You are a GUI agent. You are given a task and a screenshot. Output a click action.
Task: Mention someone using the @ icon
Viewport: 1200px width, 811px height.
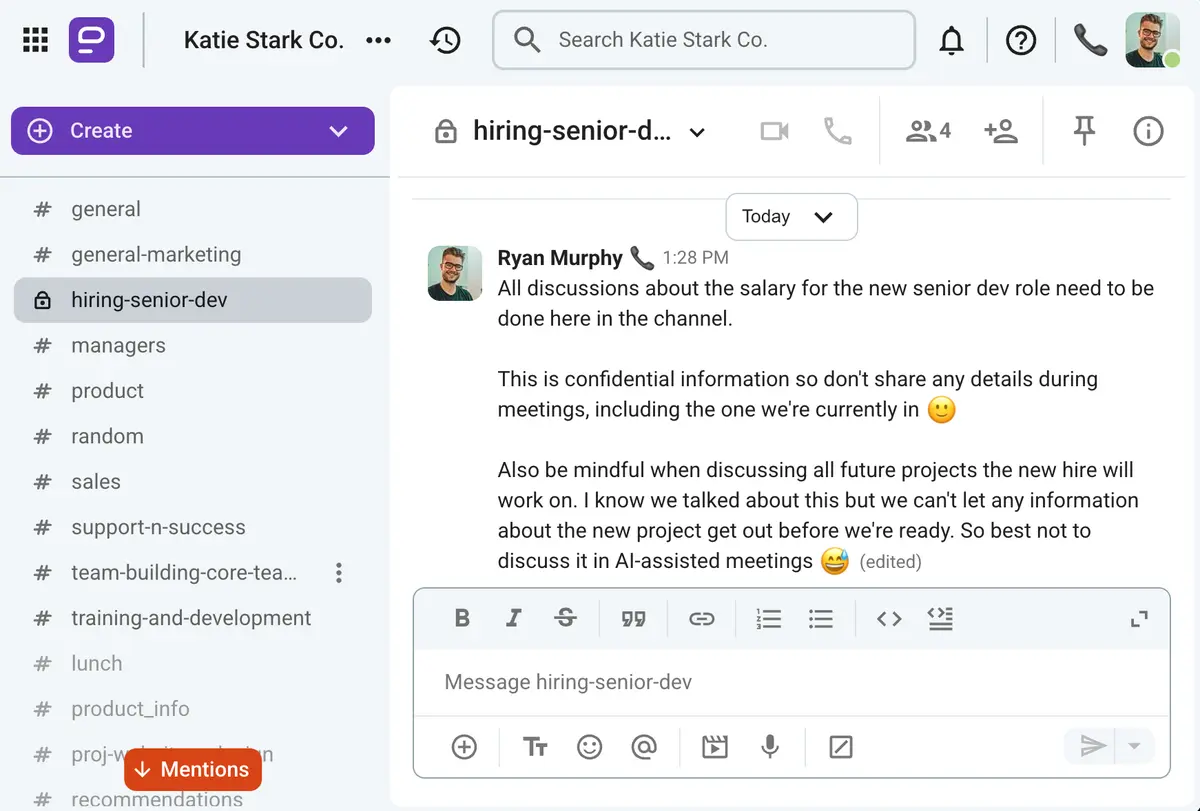point(643,746)
